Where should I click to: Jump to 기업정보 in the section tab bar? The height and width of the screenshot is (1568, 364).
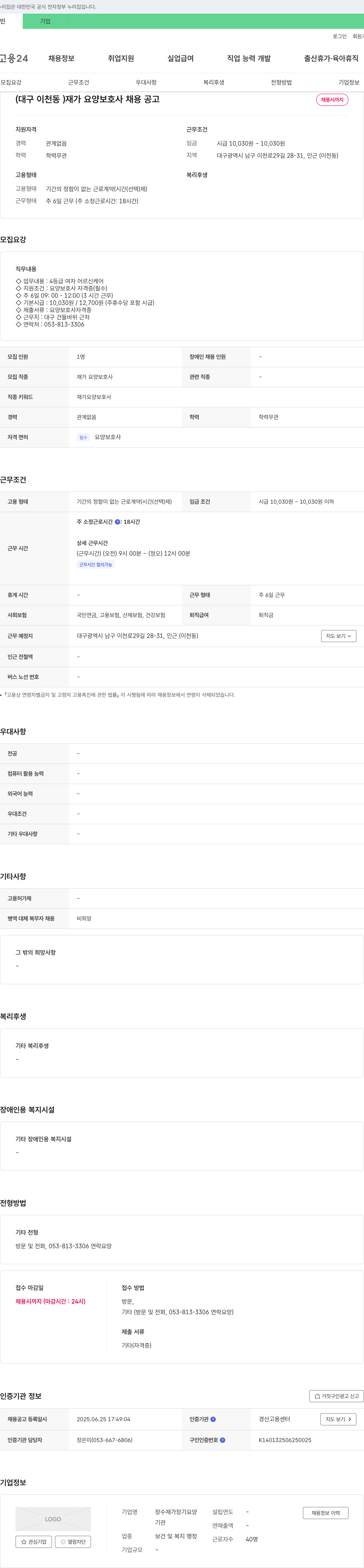pos(349,82)
